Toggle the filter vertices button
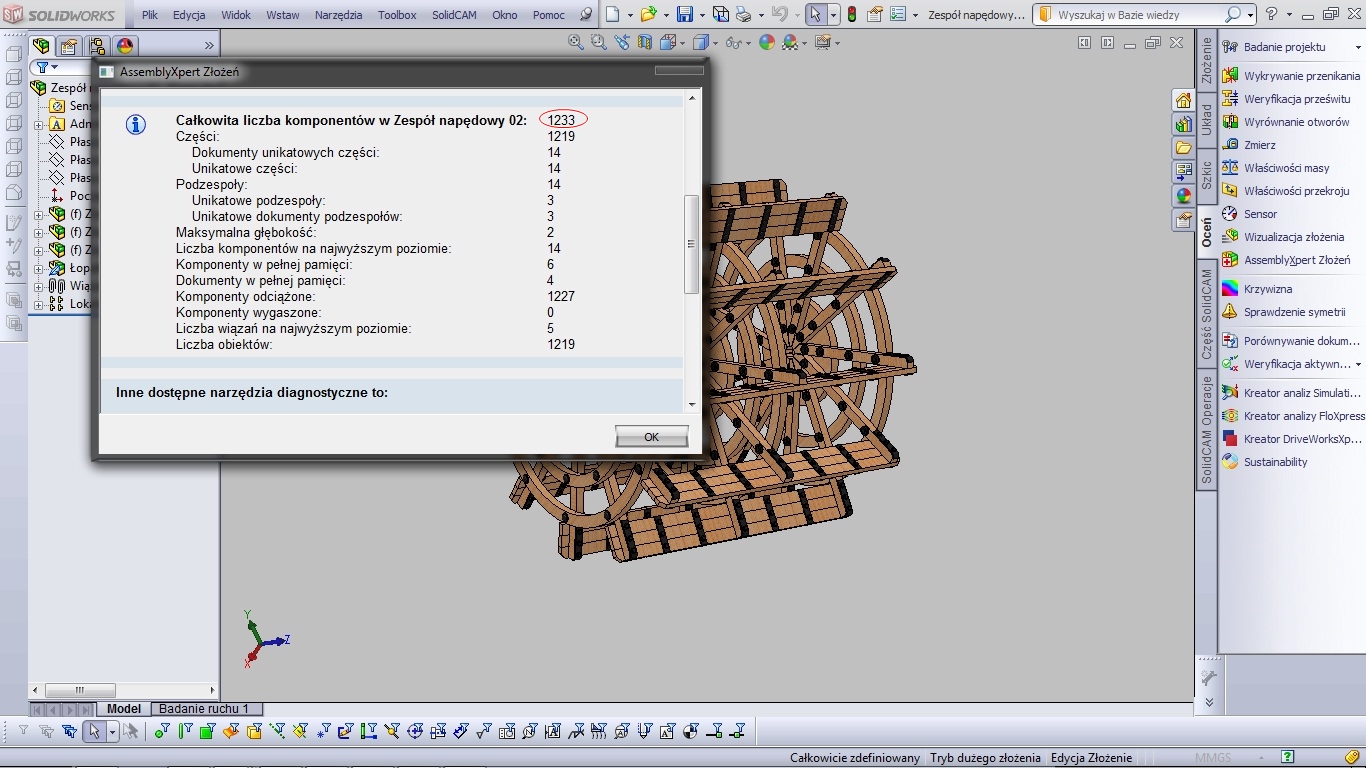 (162, 732)
